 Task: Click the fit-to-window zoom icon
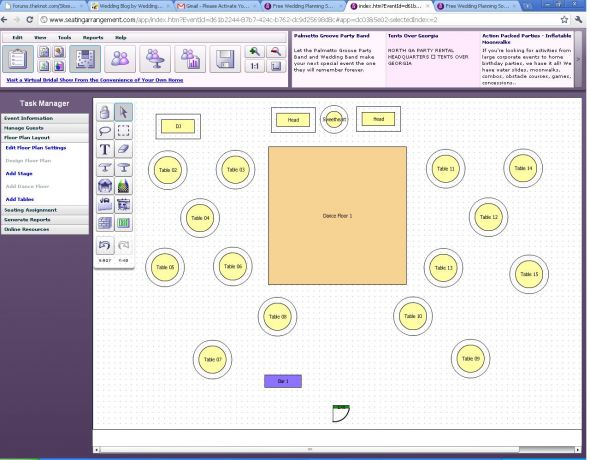(276, 66)
